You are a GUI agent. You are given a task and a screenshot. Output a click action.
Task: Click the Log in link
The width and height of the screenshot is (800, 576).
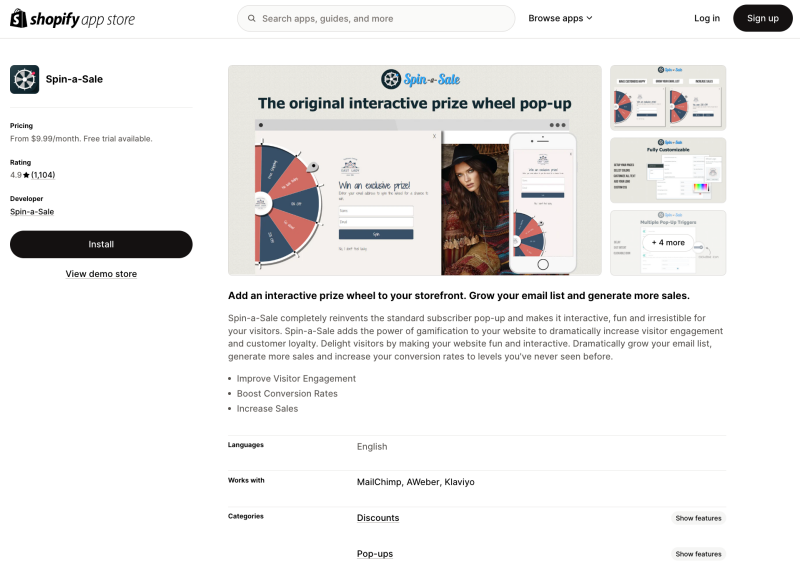tap(707, 18)
